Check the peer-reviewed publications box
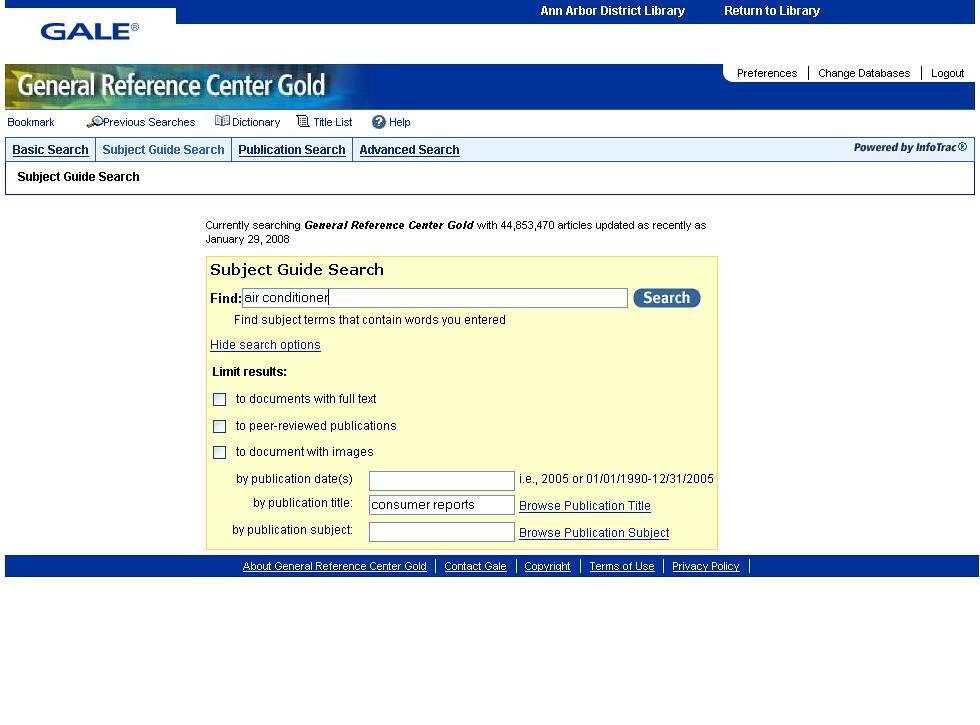The height and width of the screenshot is (725, 980). pos(219,426)
